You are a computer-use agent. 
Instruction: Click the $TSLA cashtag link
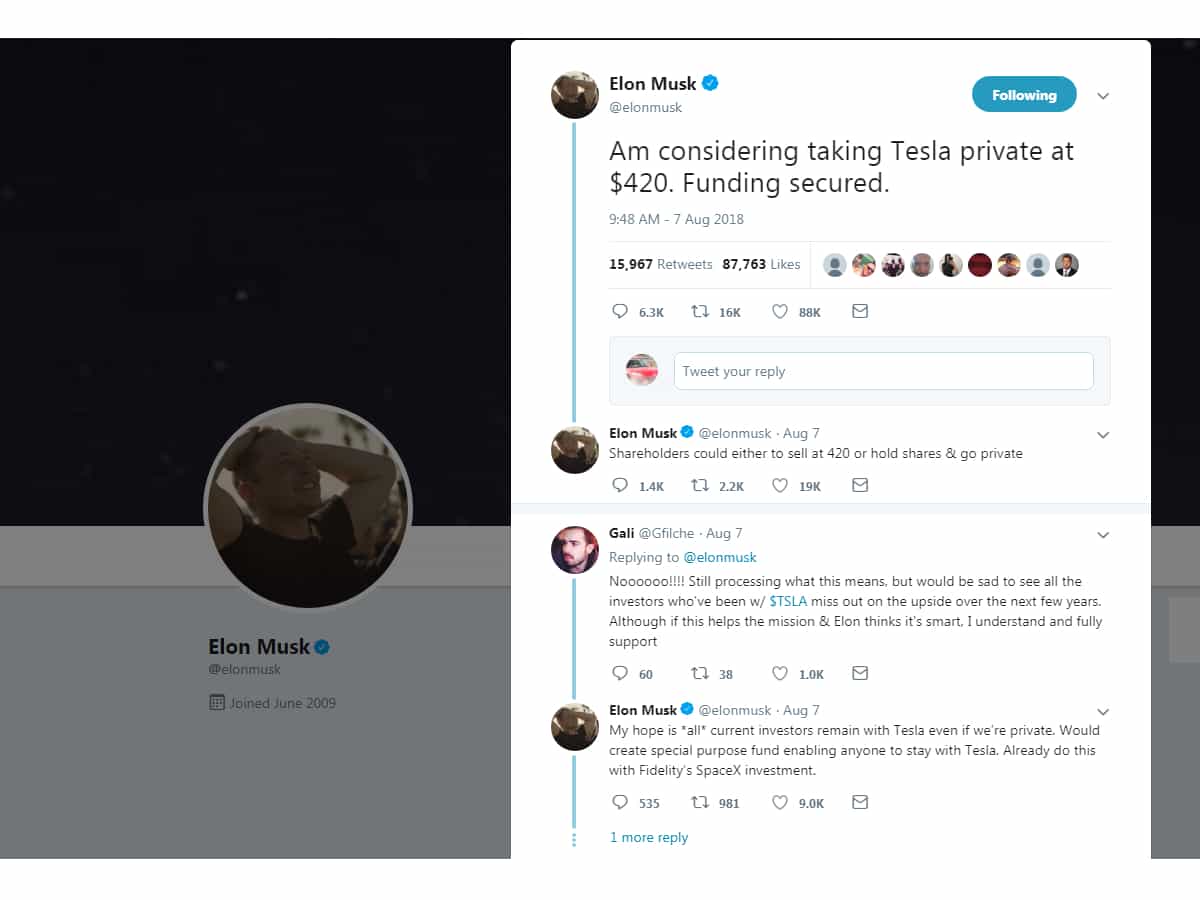pyautogui.click(x=788, y=601)
